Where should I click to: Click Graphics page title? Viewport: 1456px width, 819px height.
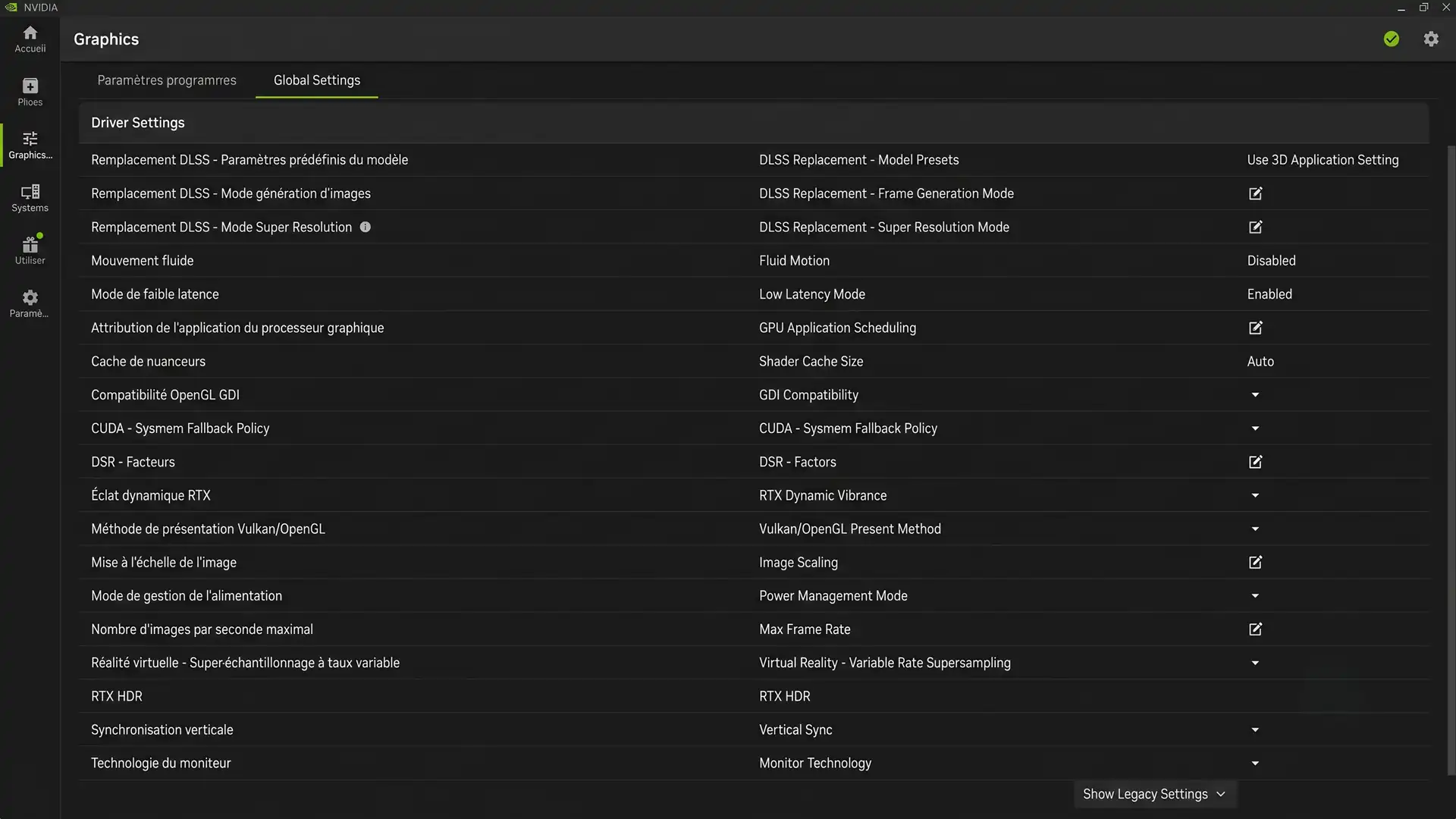click(106, 39)
